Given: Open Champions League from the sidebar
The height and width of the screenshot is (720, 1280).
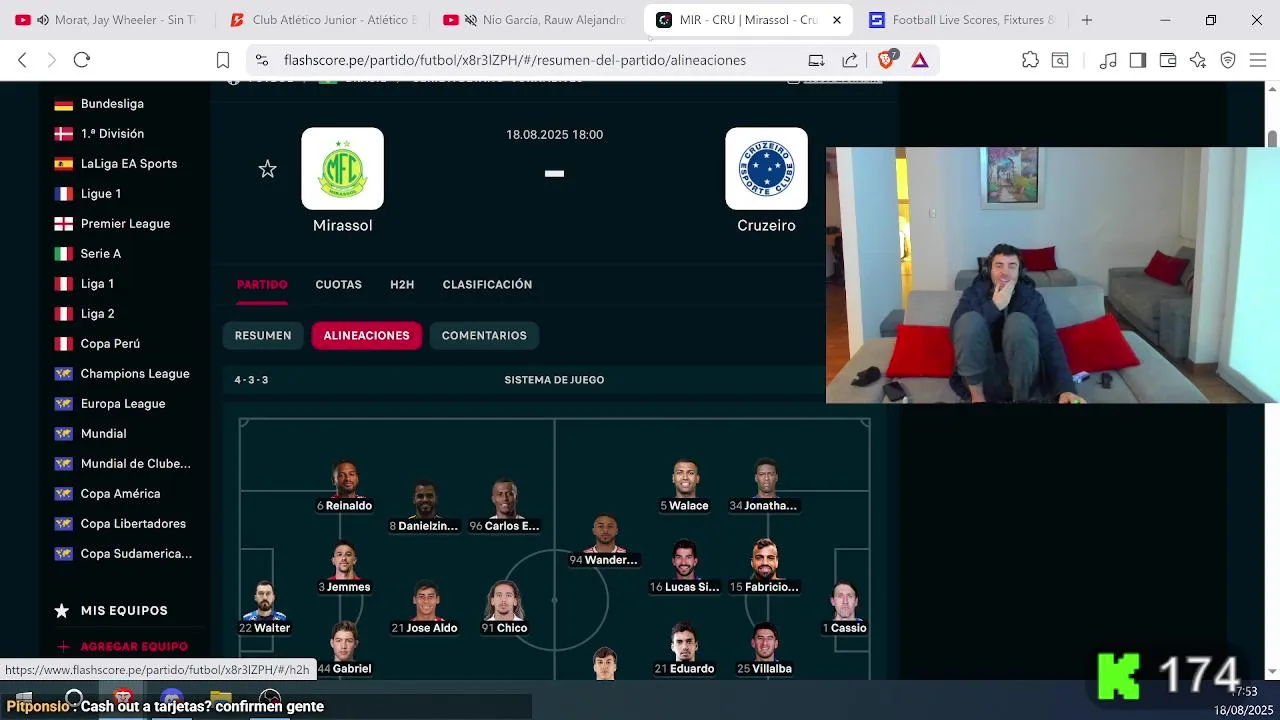Looking at the screenshot, I should [x=135, y=374].
